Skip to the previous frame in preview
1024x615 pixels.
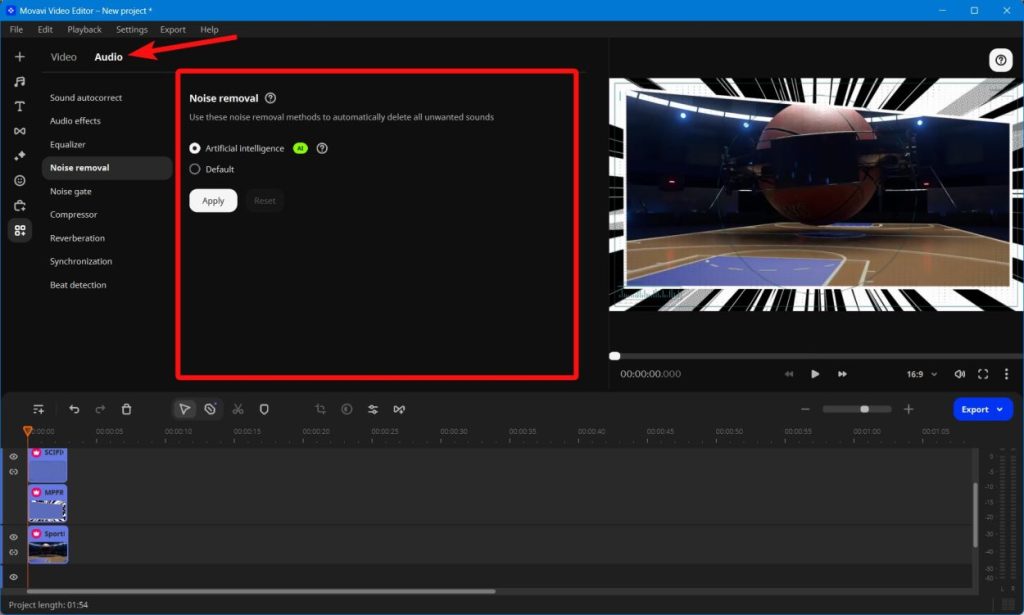789,374
